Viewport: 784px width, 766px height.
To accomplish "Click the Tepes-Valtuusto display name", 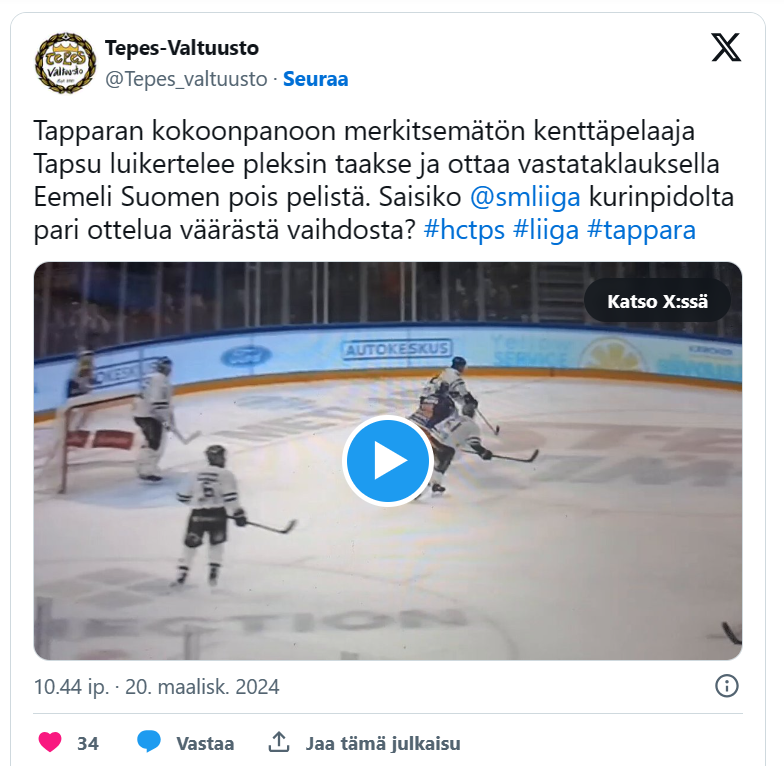I will [x=182, y=48].
